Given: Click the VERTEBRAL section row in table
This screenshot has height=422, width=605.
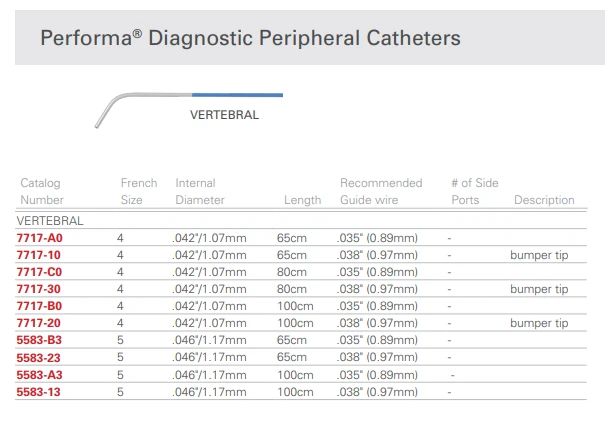Looking at the screenshot, I should click(301, 220).
